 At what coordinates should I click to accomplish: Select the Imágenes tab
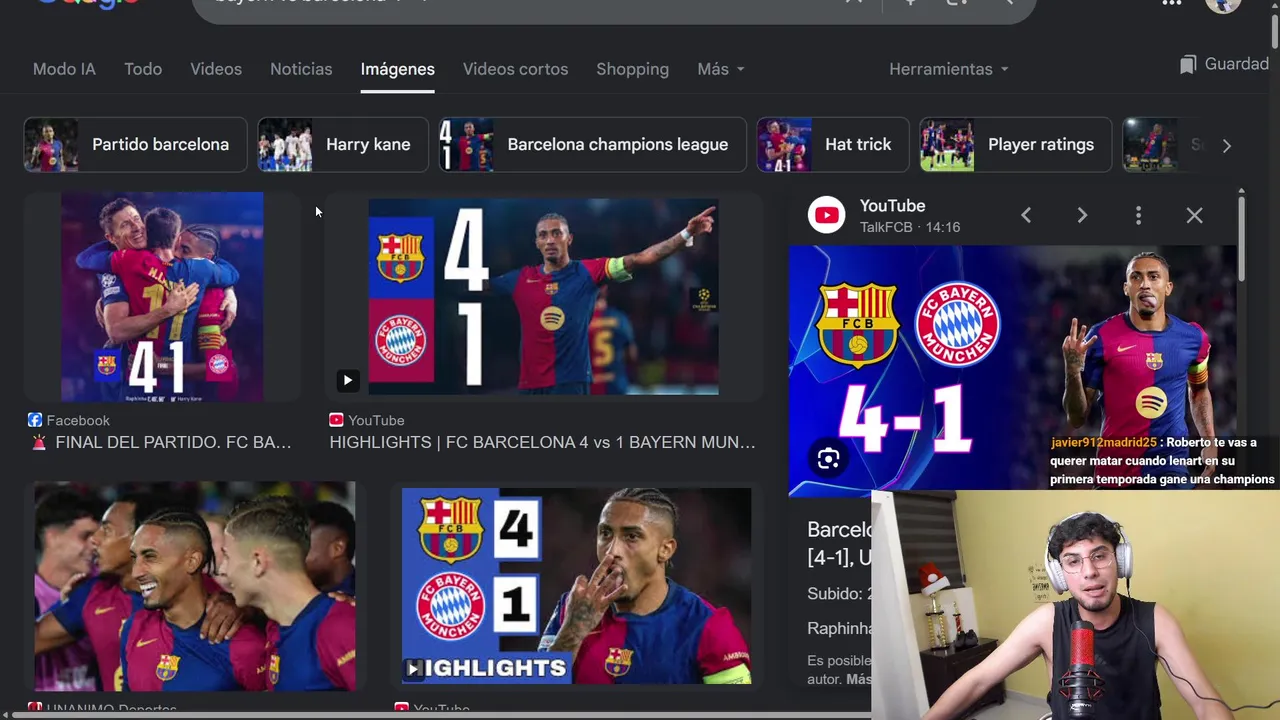[397, 69]
